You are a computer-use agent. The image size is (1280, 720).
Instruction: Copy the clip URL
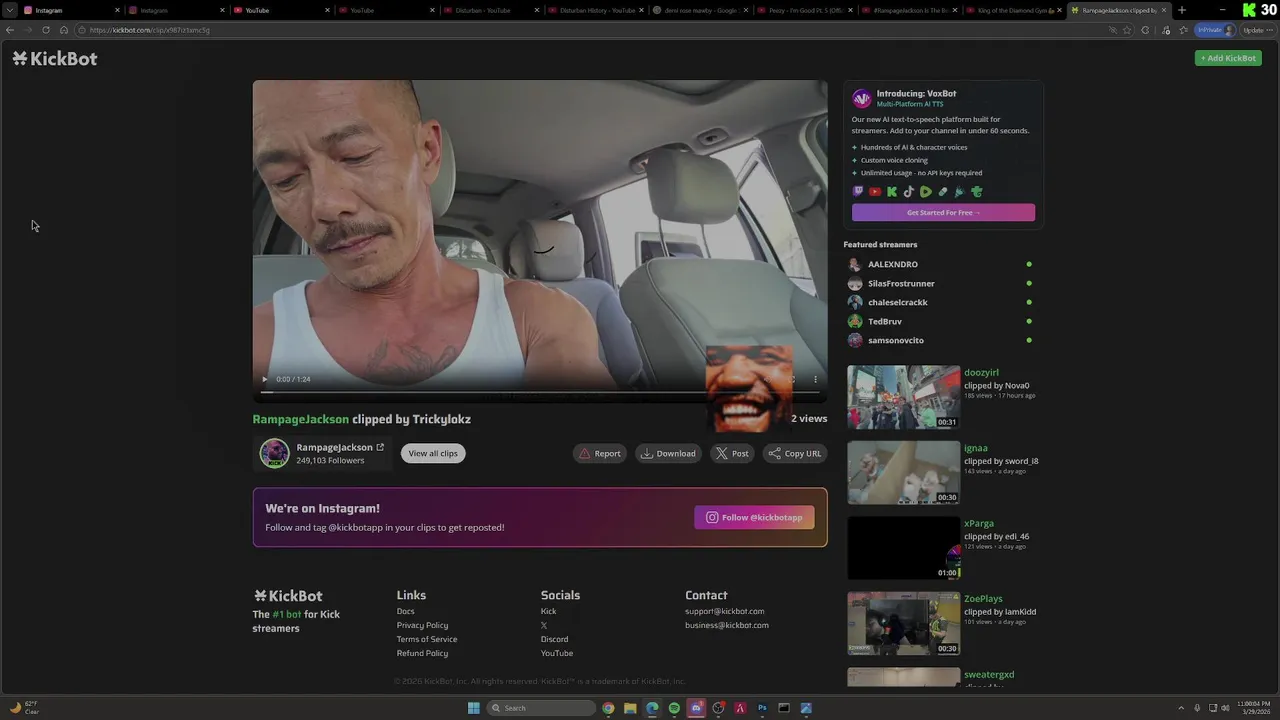pos(795,453)
